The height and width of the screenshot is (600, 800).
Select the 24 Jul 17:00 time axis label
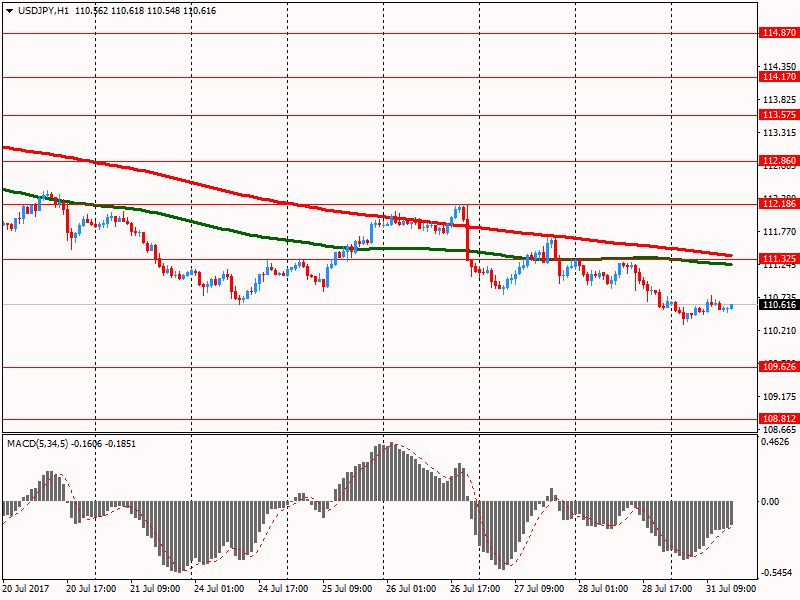pos(283,589)
